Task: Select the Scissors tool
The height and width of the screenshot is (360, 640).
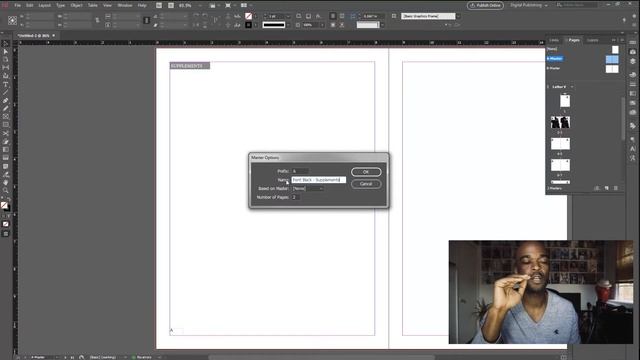Action: (5, 133)
